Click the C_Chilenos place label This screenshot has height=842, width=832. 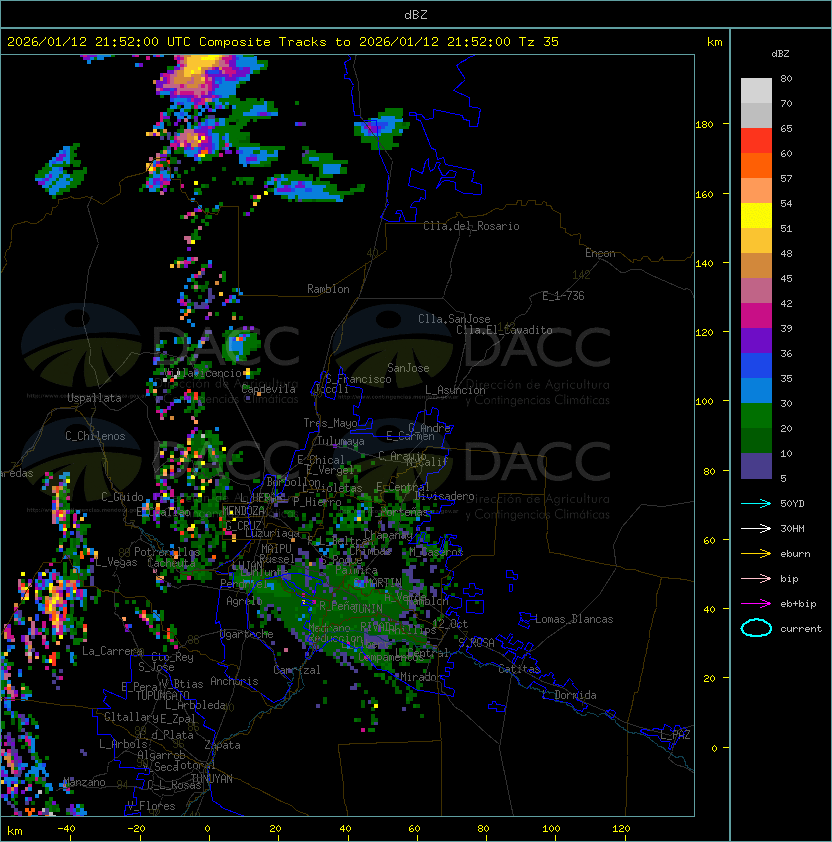tap(95, 436)
